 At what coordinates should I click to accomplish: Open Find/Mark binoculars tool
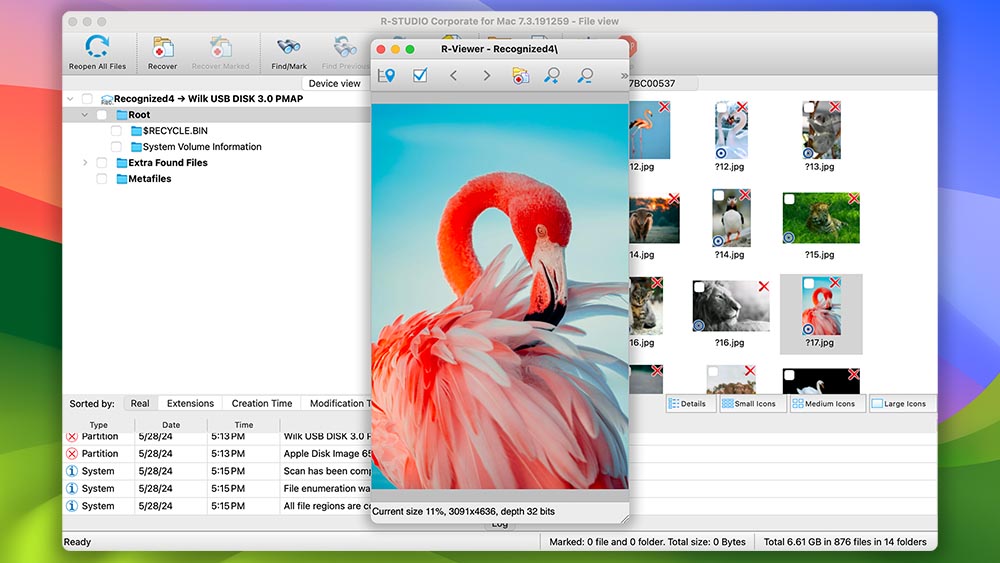pyautogui.click(x=288, y=48)
